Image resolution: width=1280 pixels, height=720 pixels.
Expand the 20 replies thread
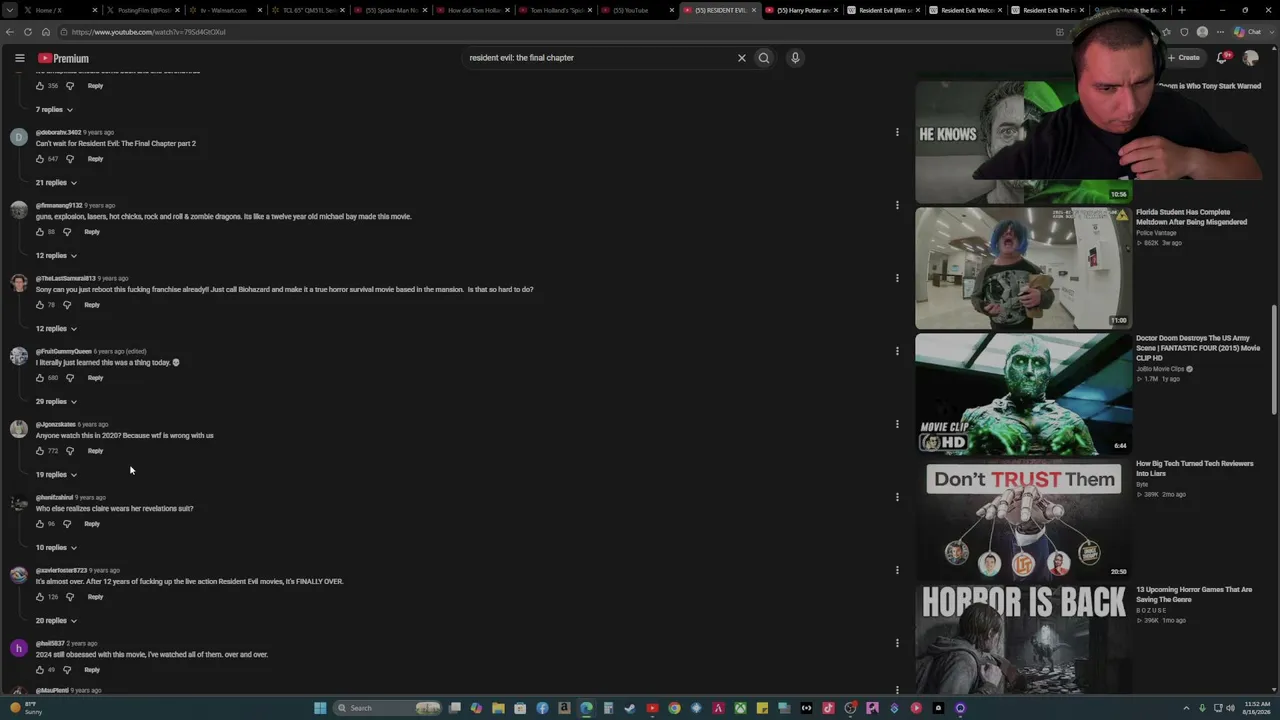(x=56, y=620)
